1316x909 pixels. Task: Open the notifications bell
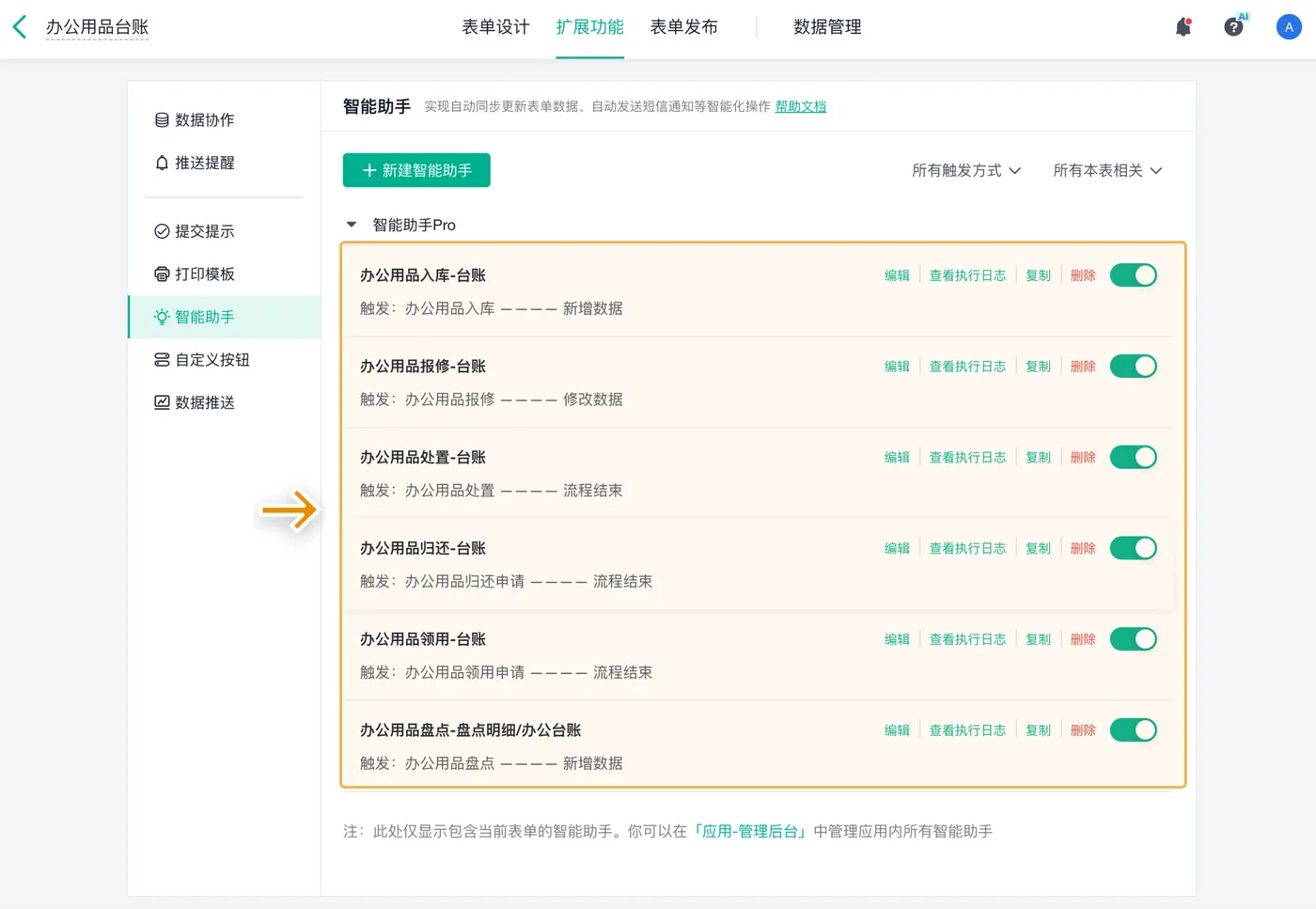[1183, 27]
